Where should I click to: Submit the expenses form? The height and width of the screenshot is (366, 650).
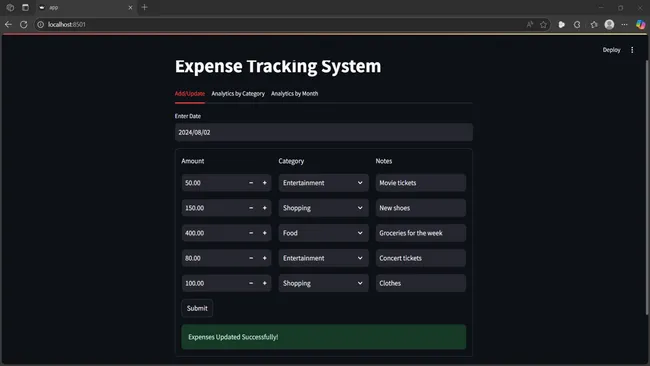pos(197,308)
